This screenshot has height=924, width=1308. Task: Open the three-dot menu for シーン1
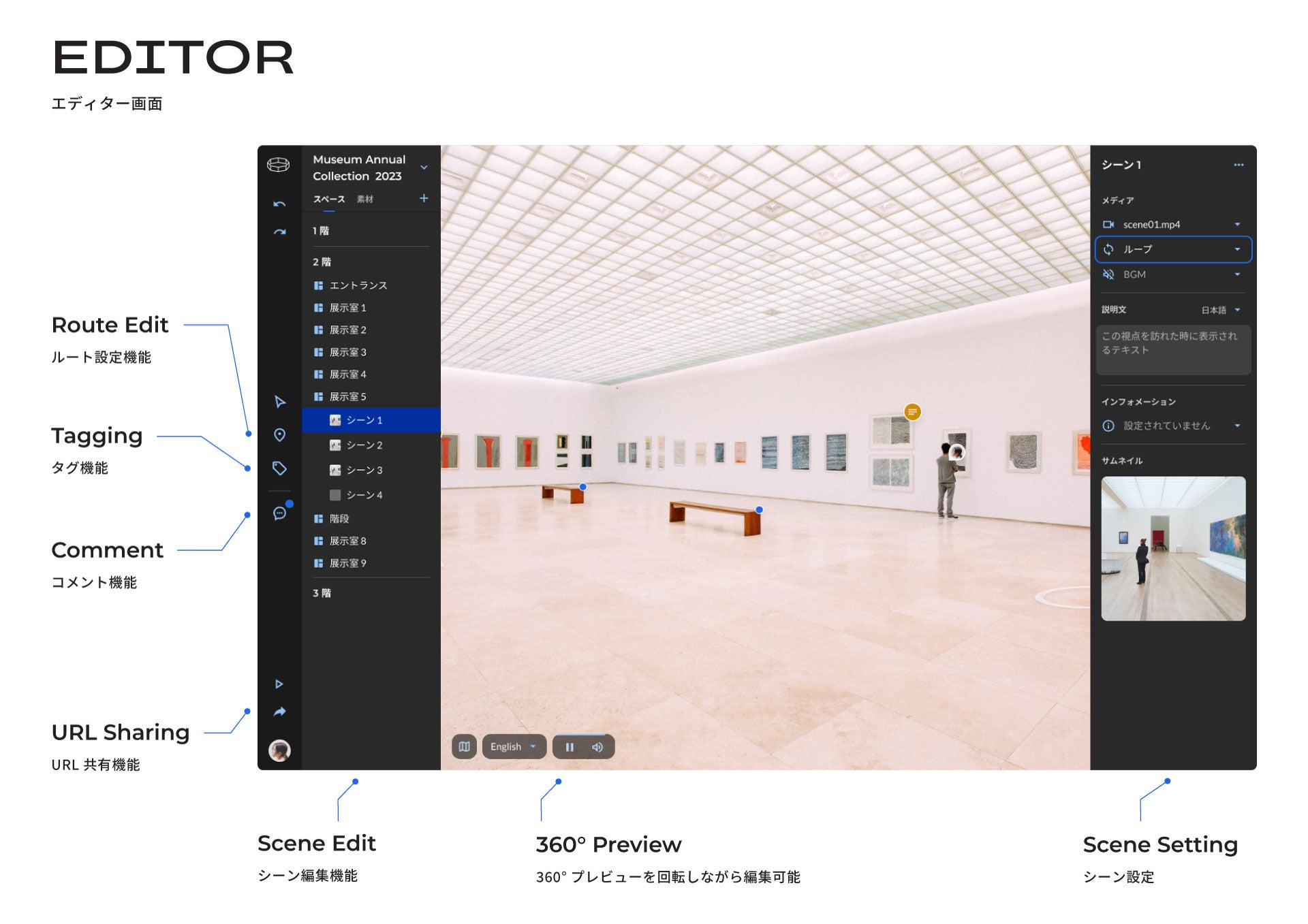tap(1238, 165)
